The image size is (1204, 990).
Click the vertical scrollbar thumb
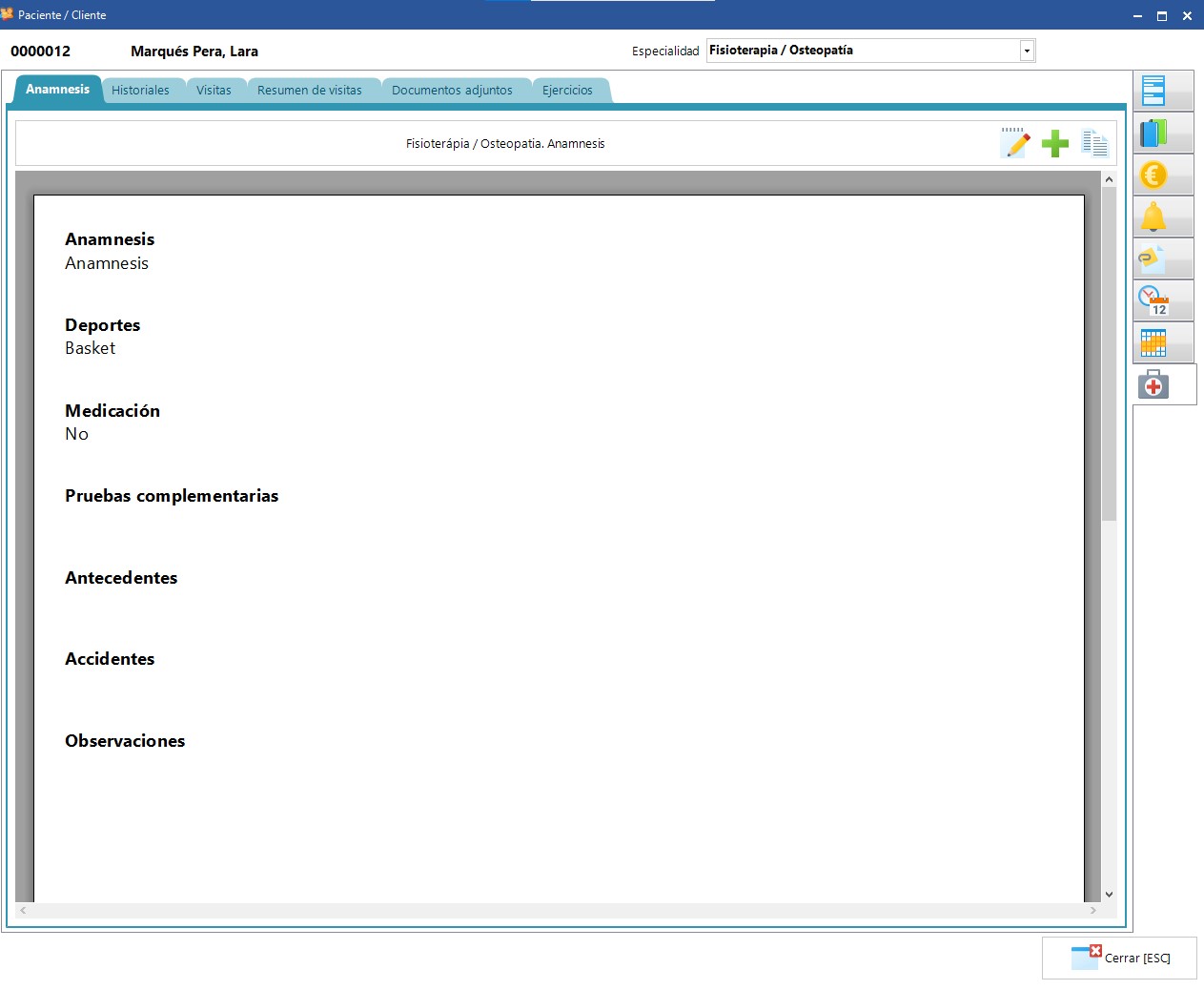coord(1109,353)
